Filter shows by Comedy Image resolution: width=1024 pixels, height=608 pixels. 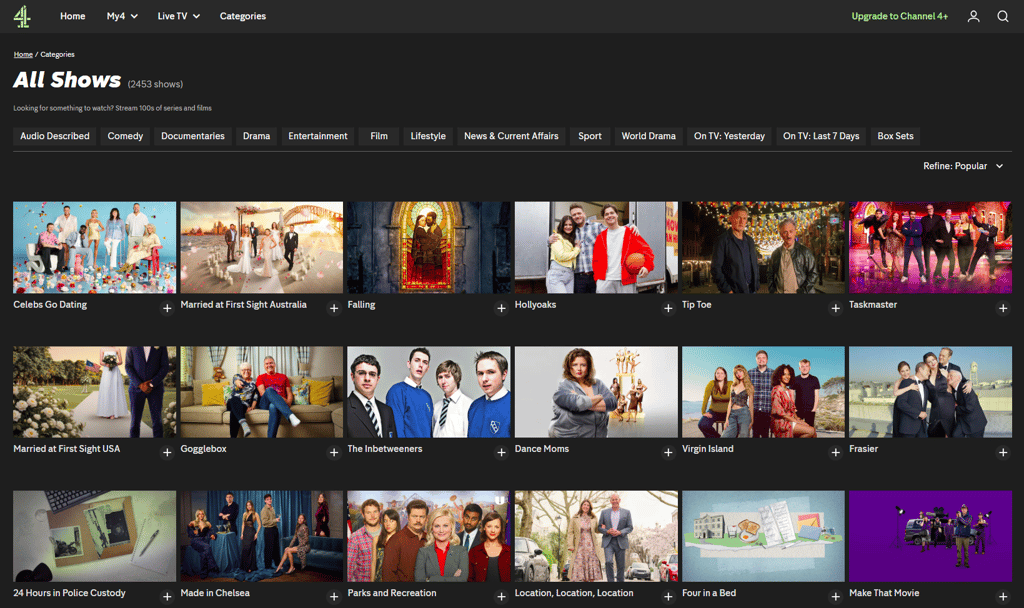point(125,136)
